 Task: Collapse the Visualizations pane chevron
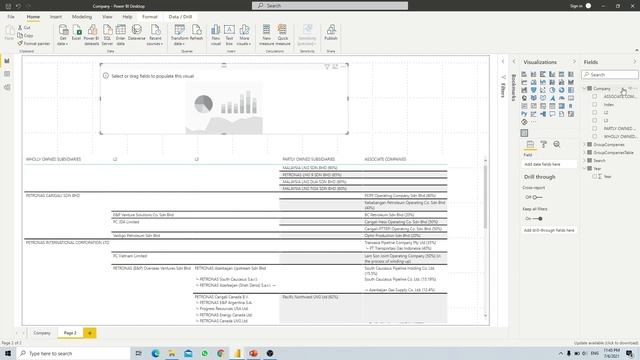coord(574,62)
